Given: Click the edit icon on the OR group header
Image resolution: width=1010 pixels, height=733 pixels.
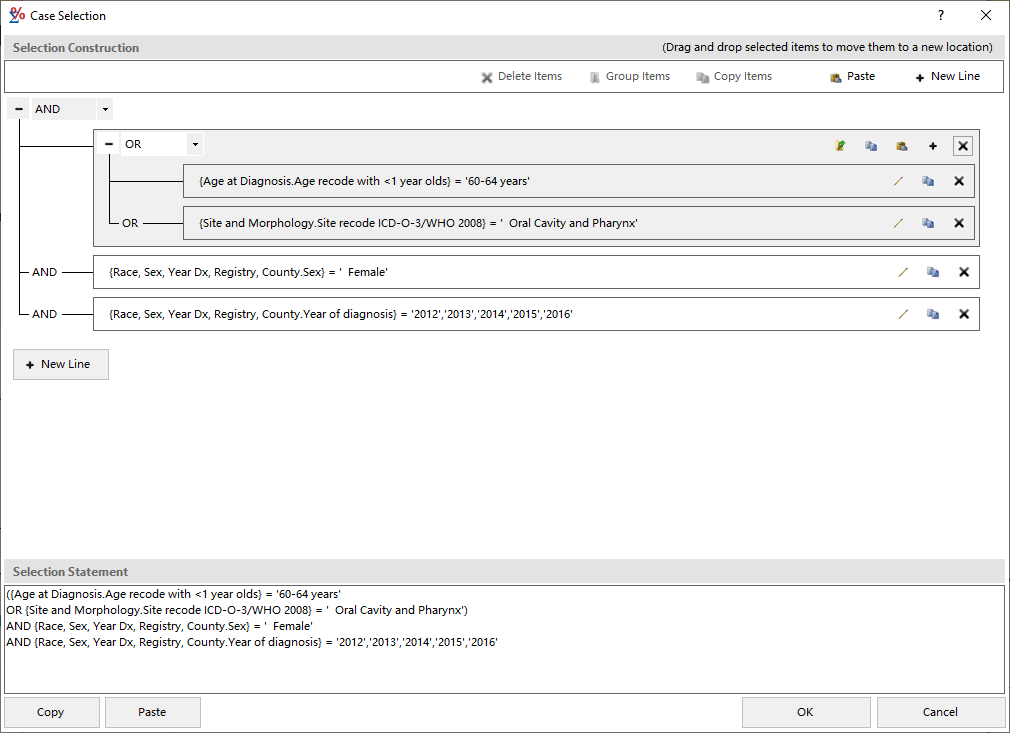Looking at the screenshot, I should point(840,145).
